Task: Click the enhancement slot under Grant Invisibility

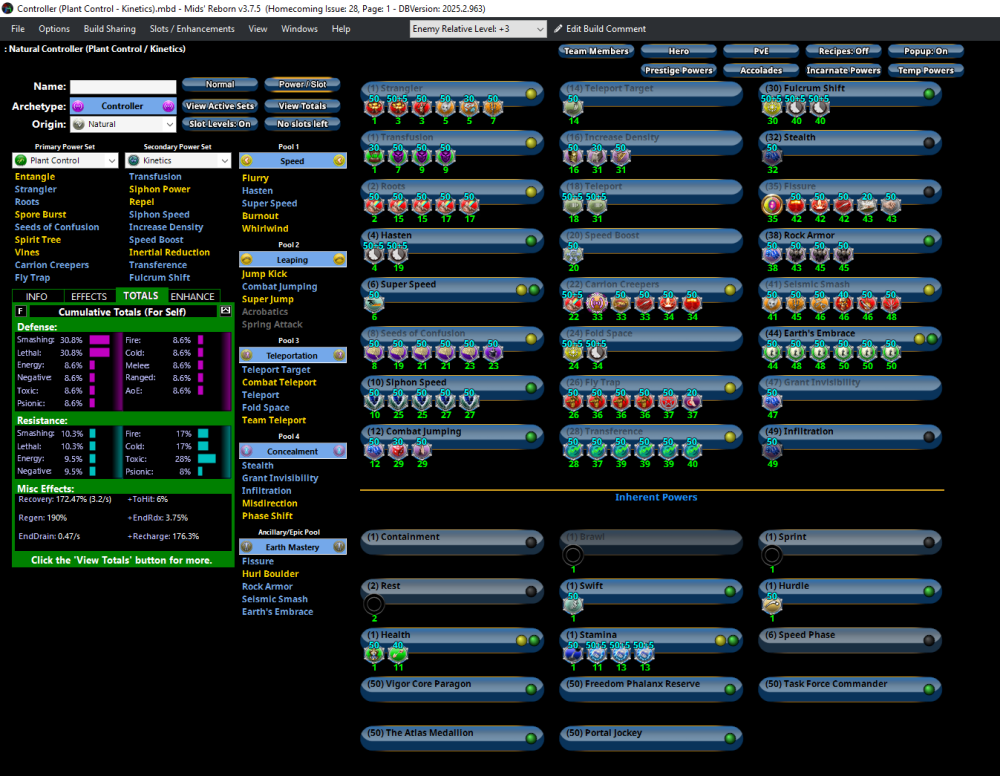Action: pyautogui.click(x=771, y=402)
